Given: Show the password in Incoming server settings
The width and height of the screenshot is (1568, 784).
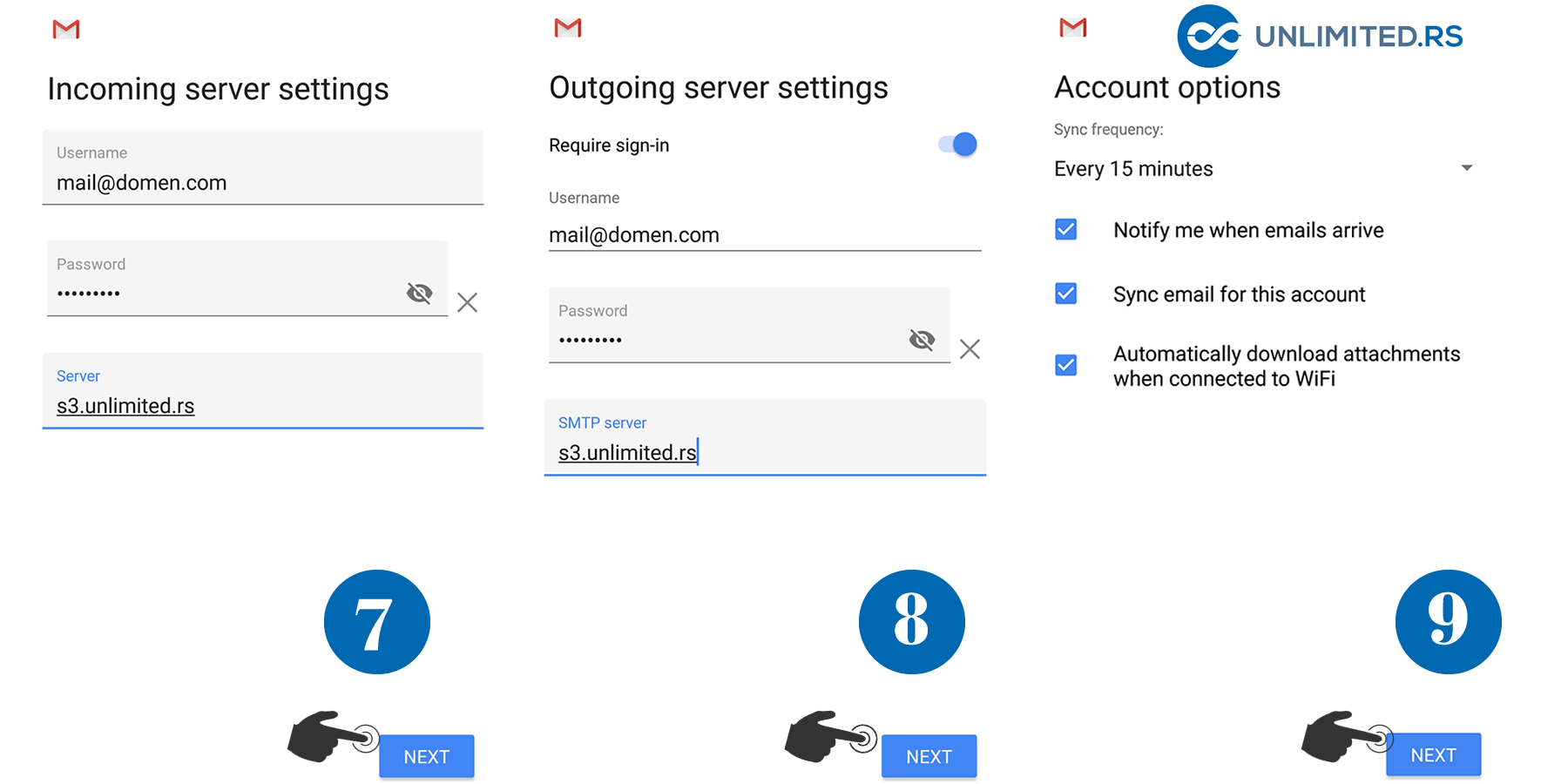Looking at the screenshot, I should coord(420,293).
